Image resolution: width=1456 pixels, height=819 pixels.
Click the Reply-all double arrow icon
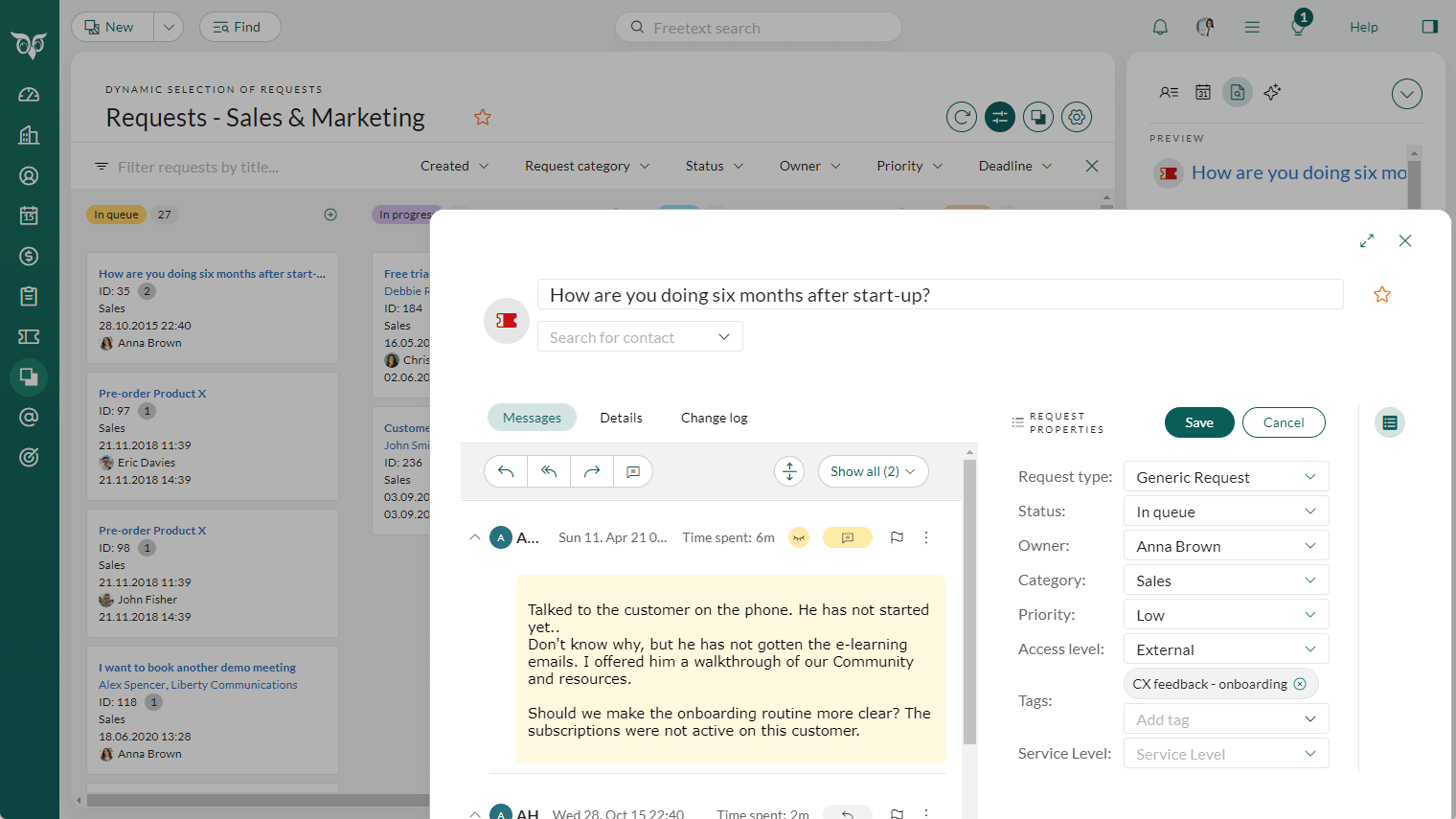548,470
